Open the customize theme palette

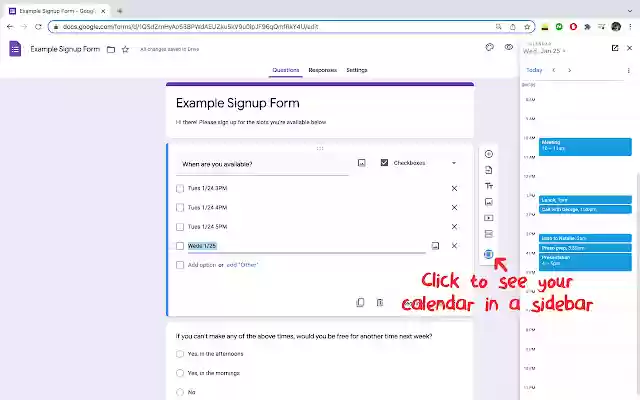[489, 47]
